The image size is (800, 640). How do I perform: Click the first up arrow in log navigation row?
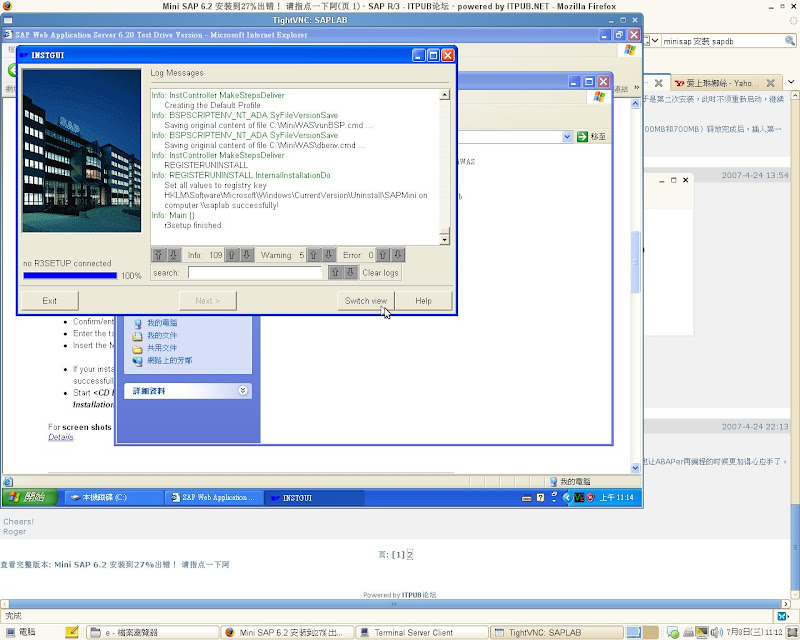(159, 255)
